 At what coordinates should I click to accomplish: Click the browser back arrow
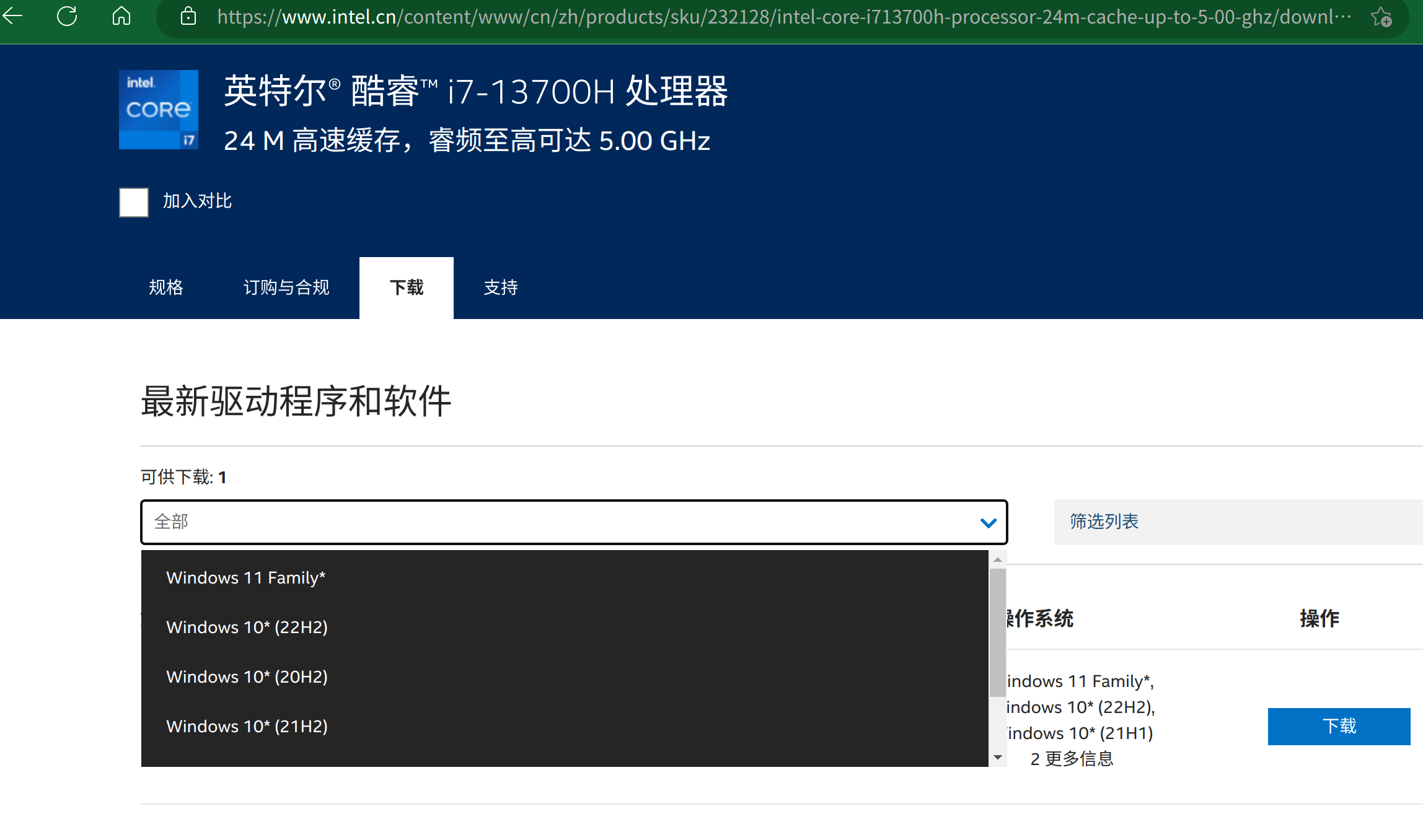click(13, 16)
